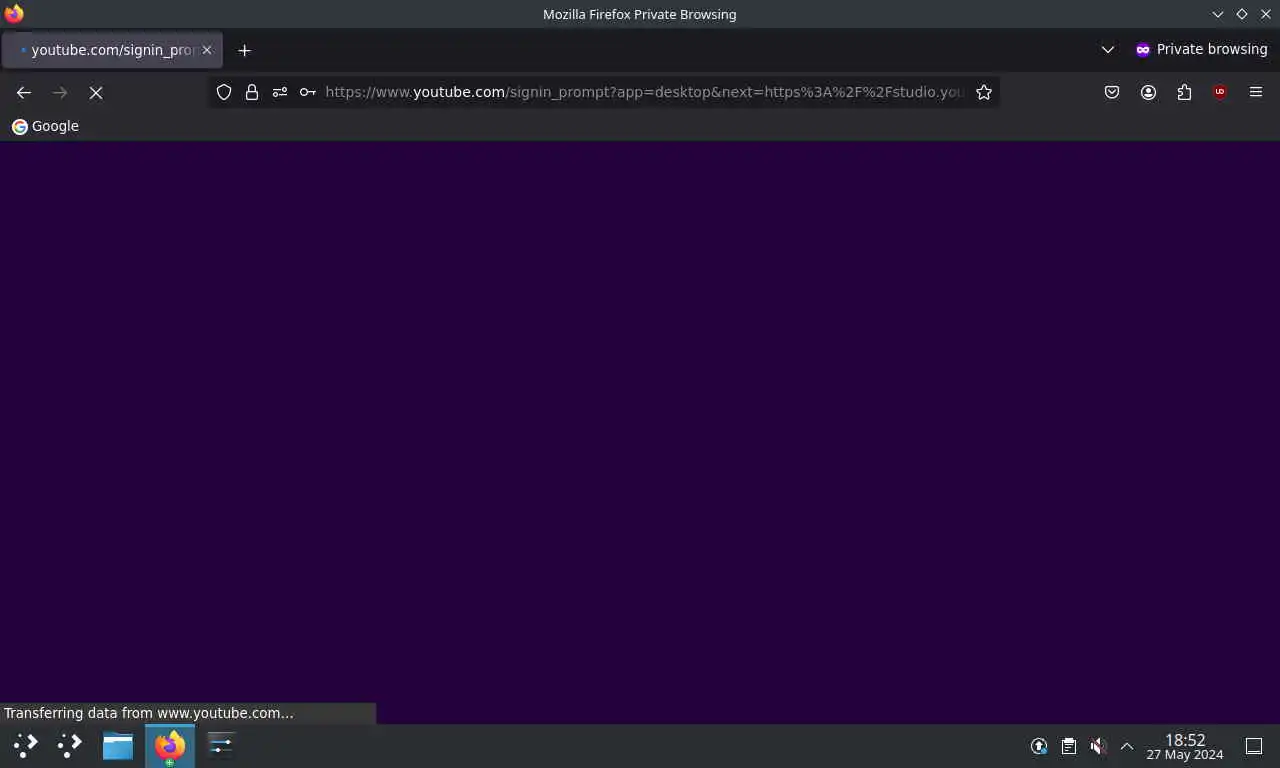Open uBlock Origin extension icon

coord(1220,92)
